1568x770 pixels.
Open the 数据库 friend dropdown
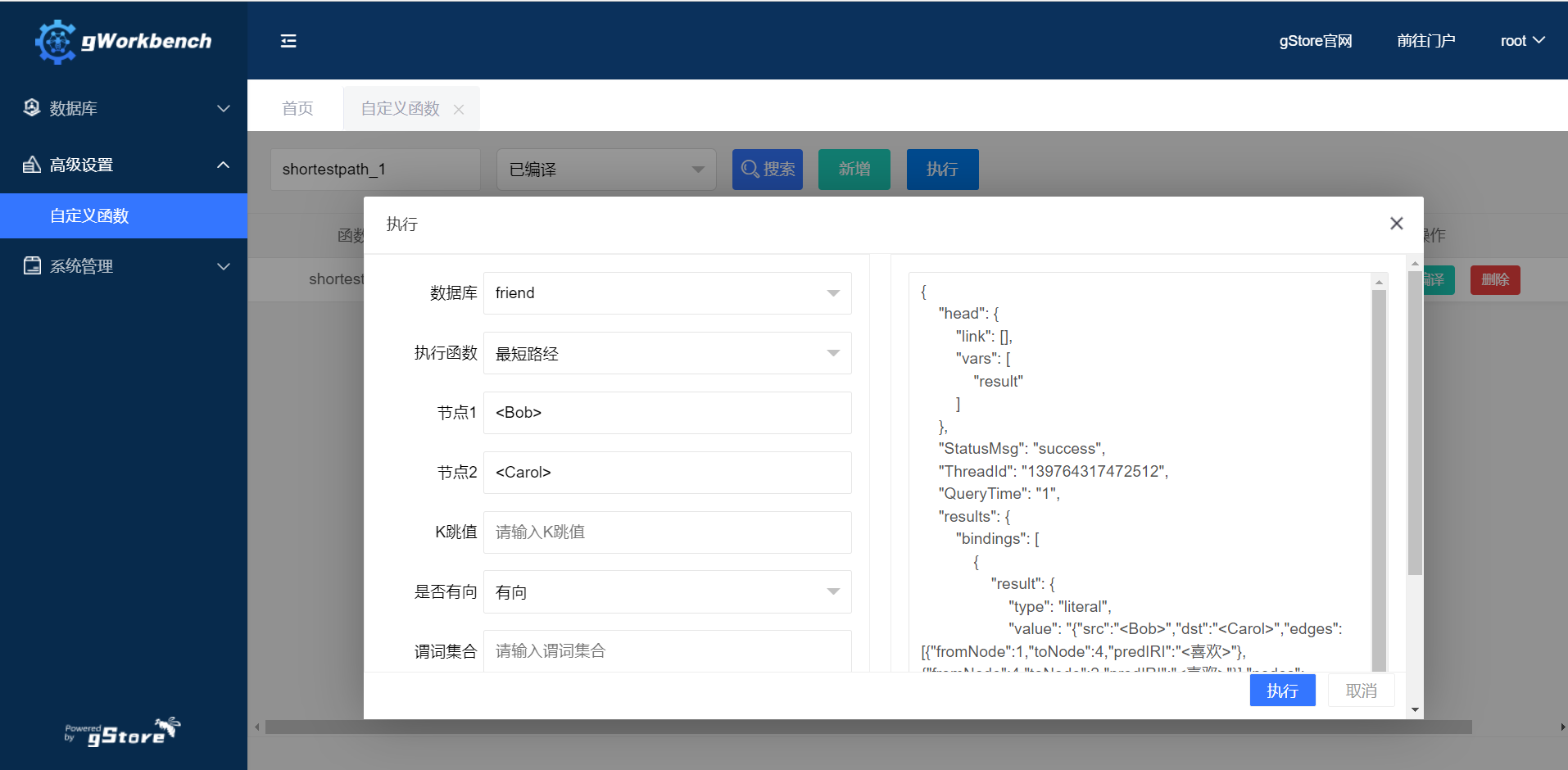(668, 293)
